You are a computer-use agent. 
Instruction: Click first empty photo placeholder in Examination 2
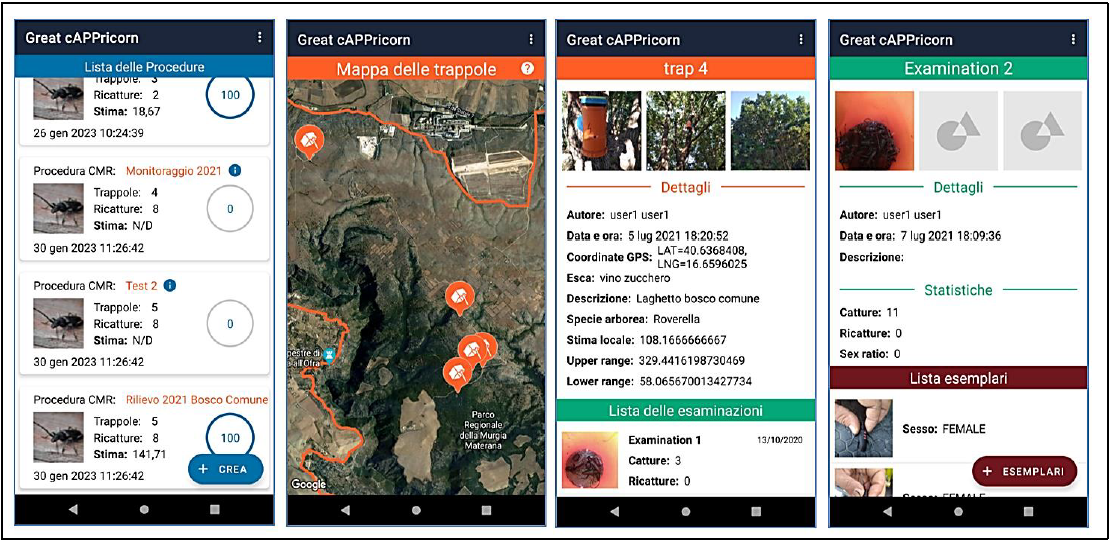tap(958, 131)
